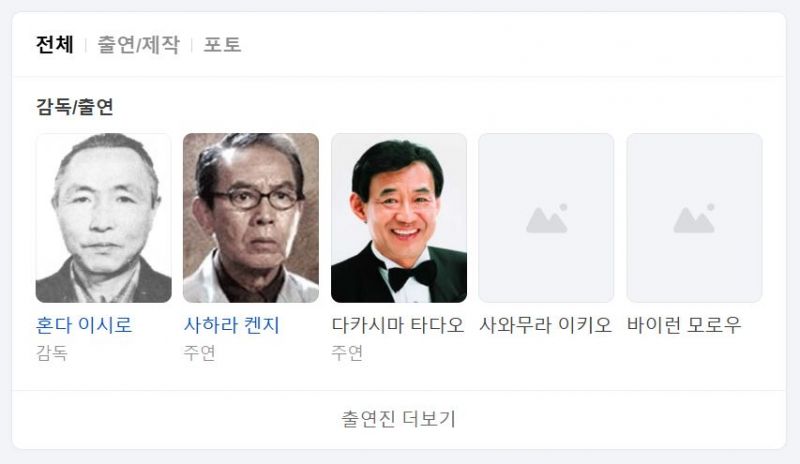The width and height of the screenshot is (800, 464).
Task: Open the empty photo card for 사와무라 이키오
Action: tap(546, 218)
